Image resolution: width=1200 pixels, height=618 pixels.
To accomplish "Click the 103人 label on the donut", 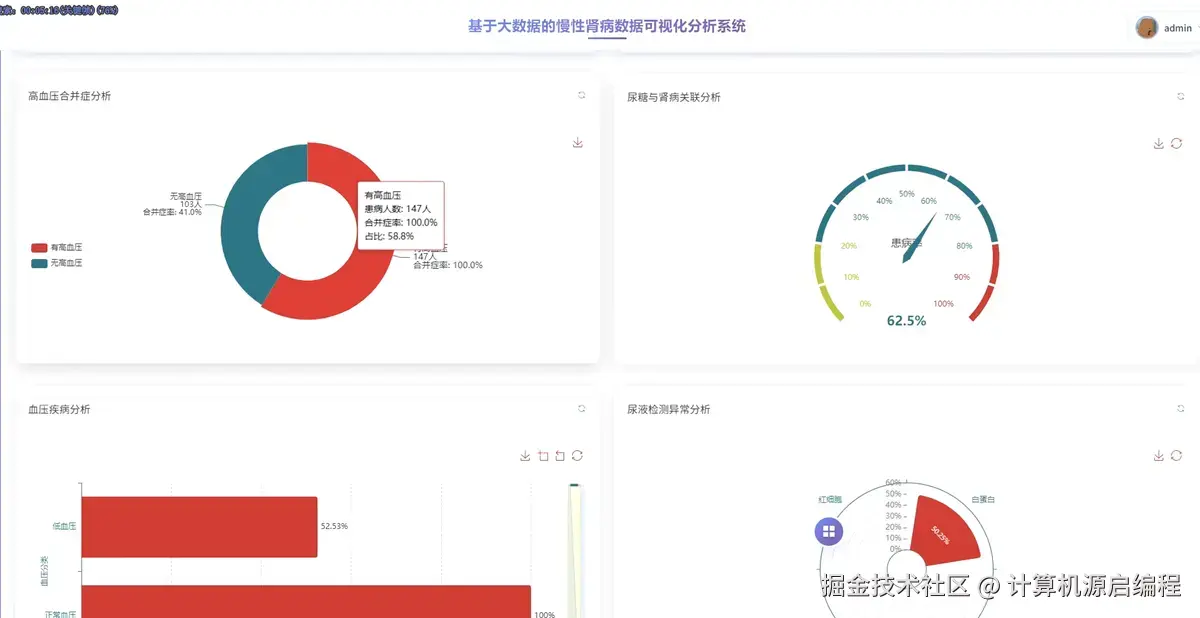I will (x=190, y=204).
